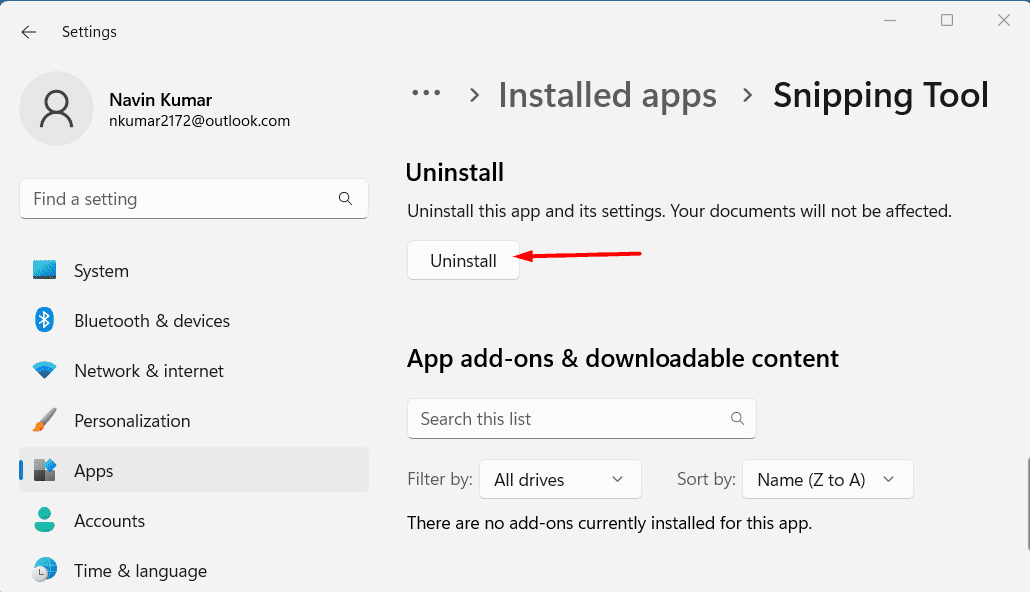Click the magnifier in Find a setting

click(346, 198)
